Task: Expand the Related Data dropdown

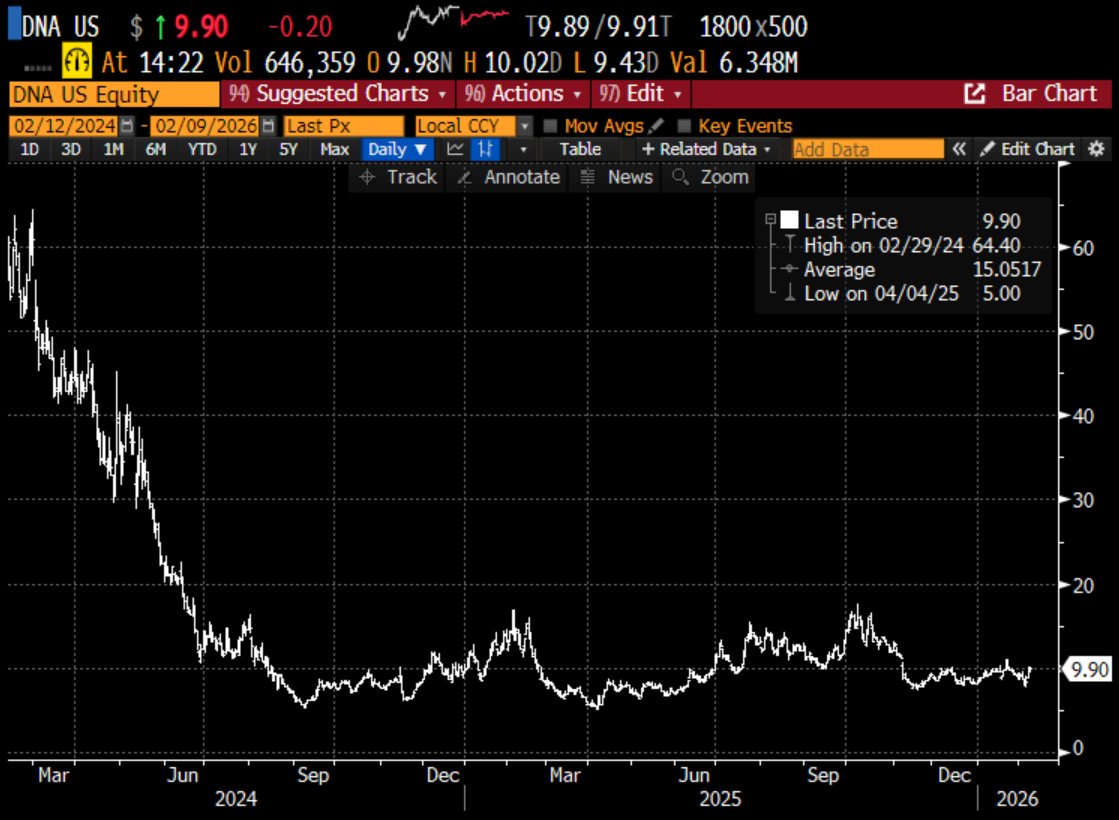Action: pos(707,149)
